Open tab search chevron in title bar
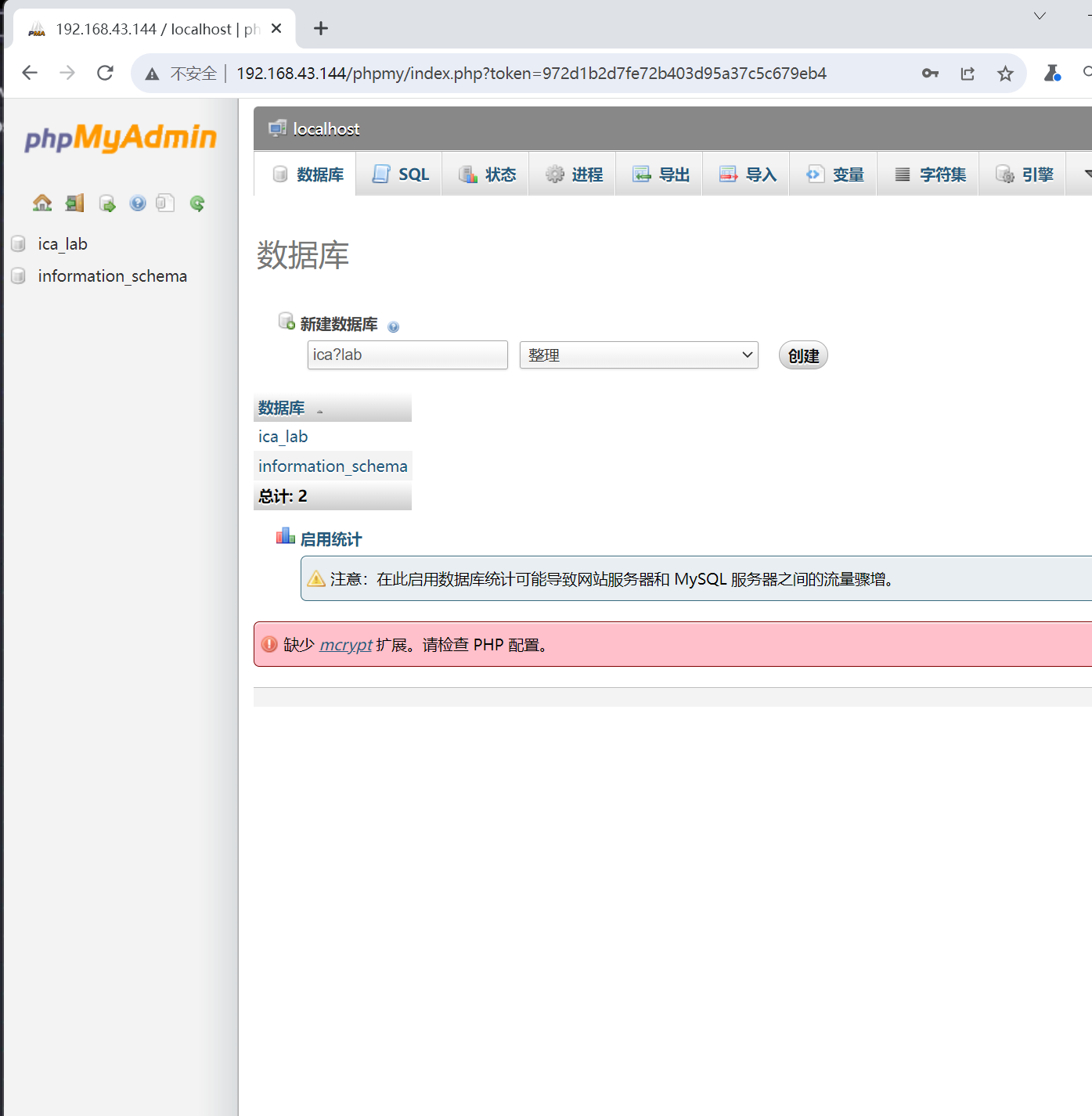The image size is (1092, 1116). coord(1040,16)
